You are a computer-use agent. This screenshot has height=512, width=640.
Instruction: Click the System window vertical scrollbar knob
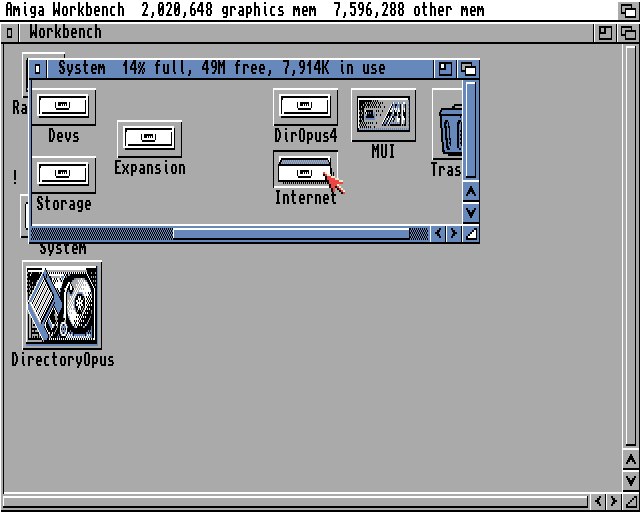[471, 130]
